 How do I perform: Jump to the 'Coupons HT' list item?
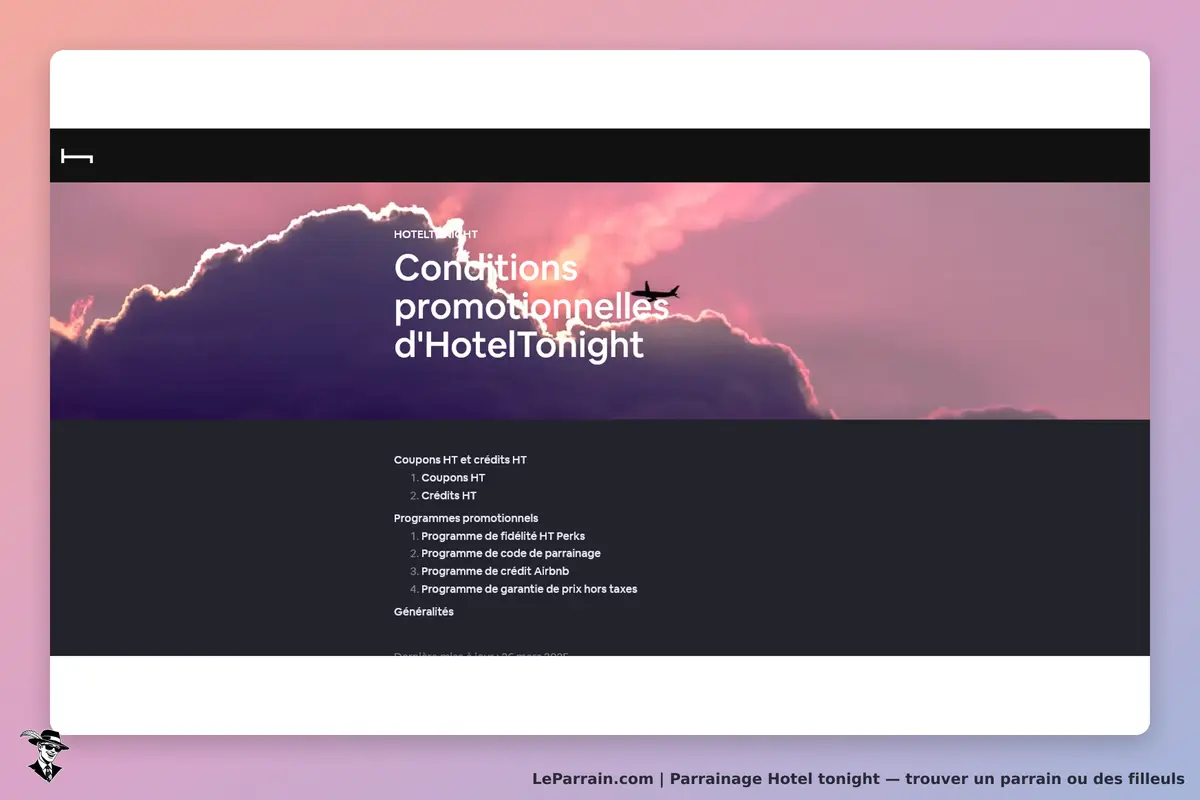pos(453,478)
